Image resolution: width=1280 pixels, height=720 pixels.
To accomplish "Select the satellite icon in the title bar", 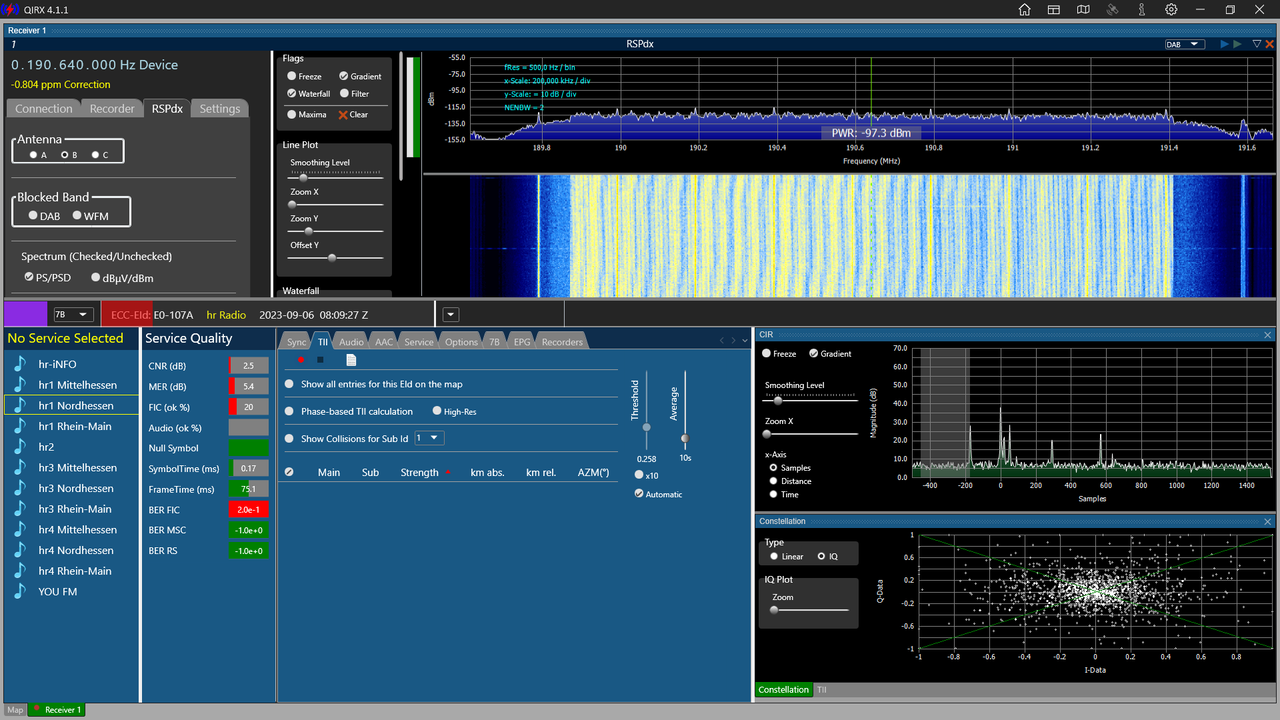I will click(x=1113, y=9).
